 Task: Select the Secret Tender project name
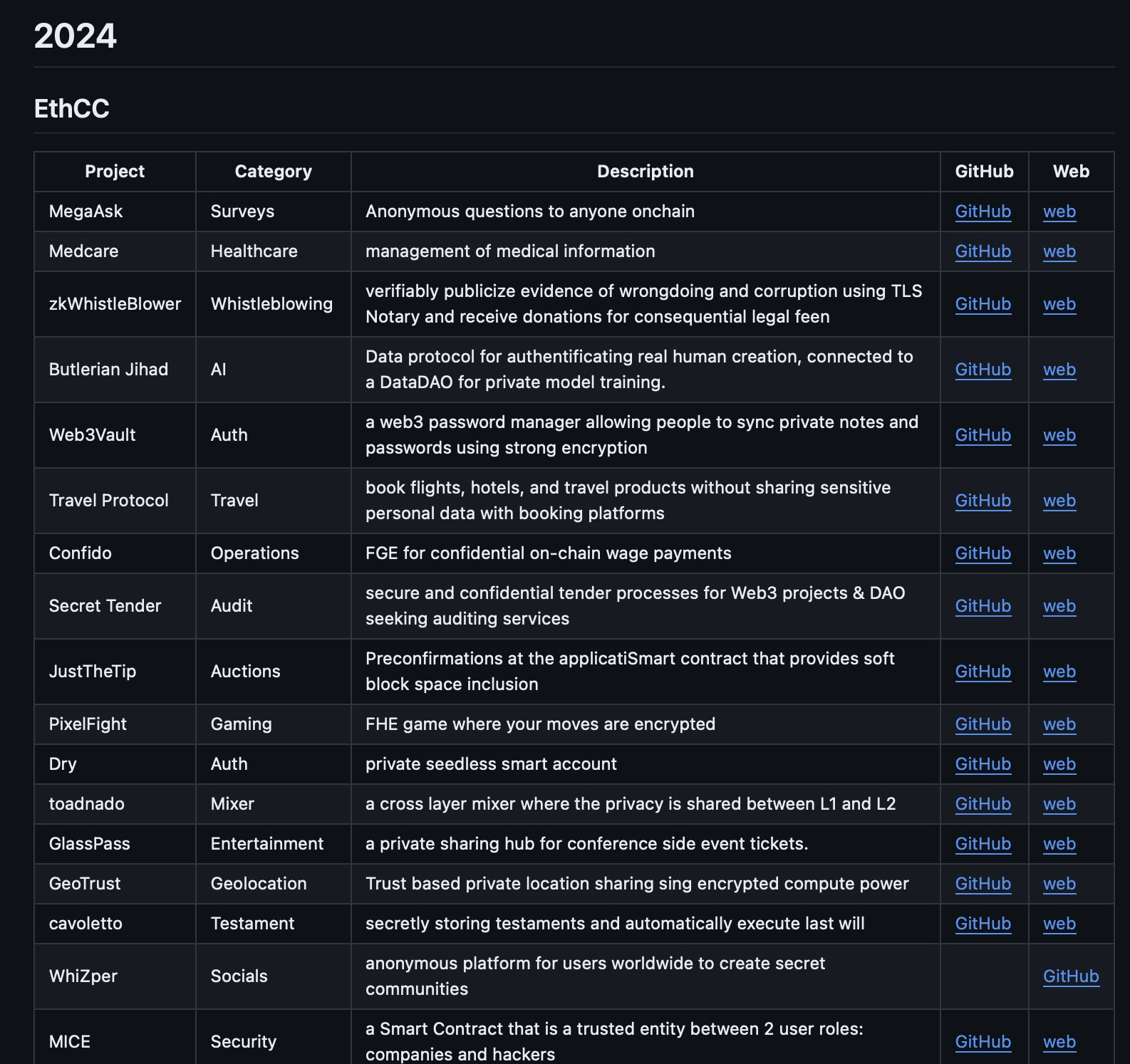click(105, 606)
